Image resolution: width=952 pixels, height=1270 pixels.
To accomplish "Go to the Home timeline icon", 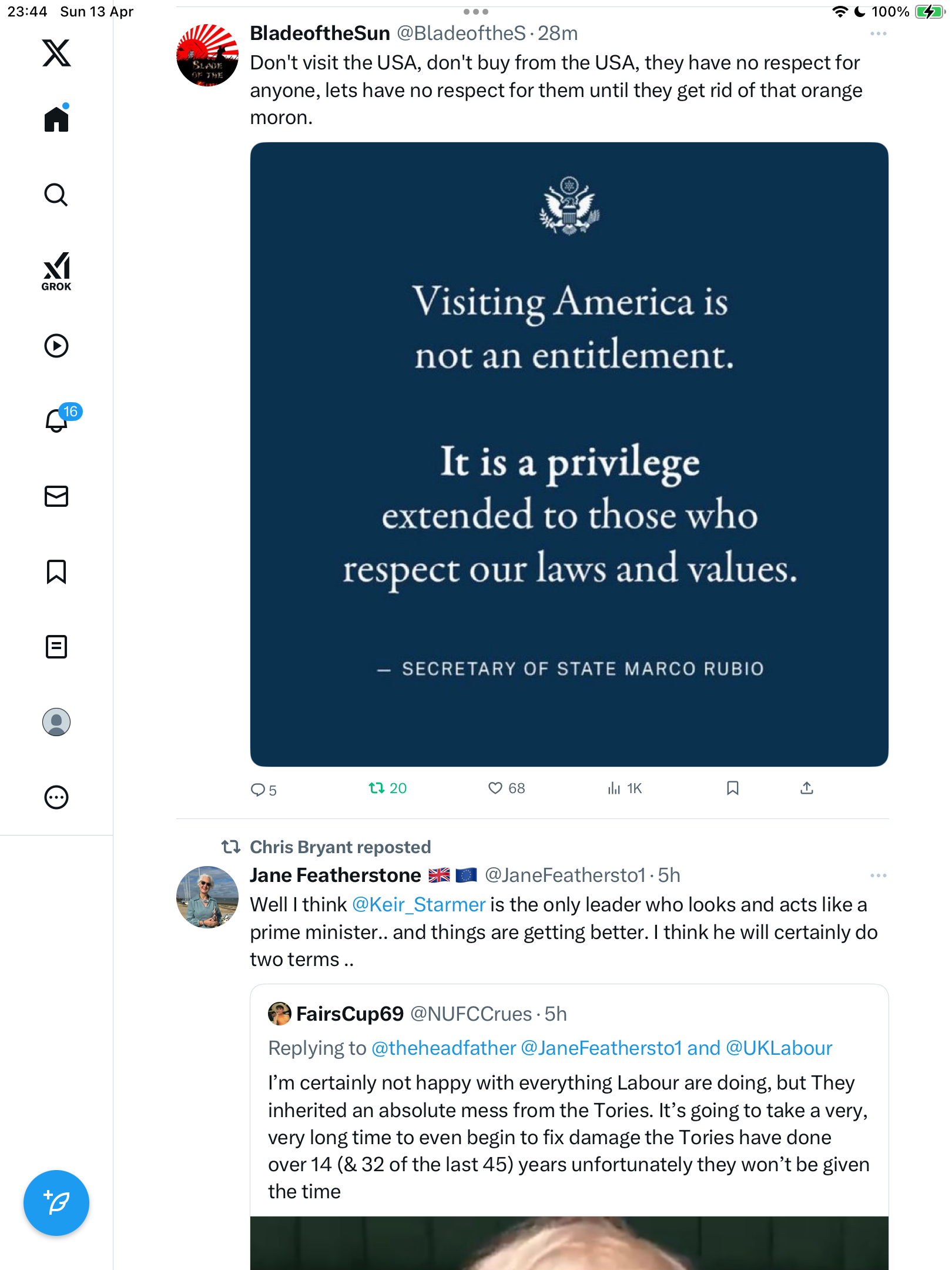I will pos(56,118).
